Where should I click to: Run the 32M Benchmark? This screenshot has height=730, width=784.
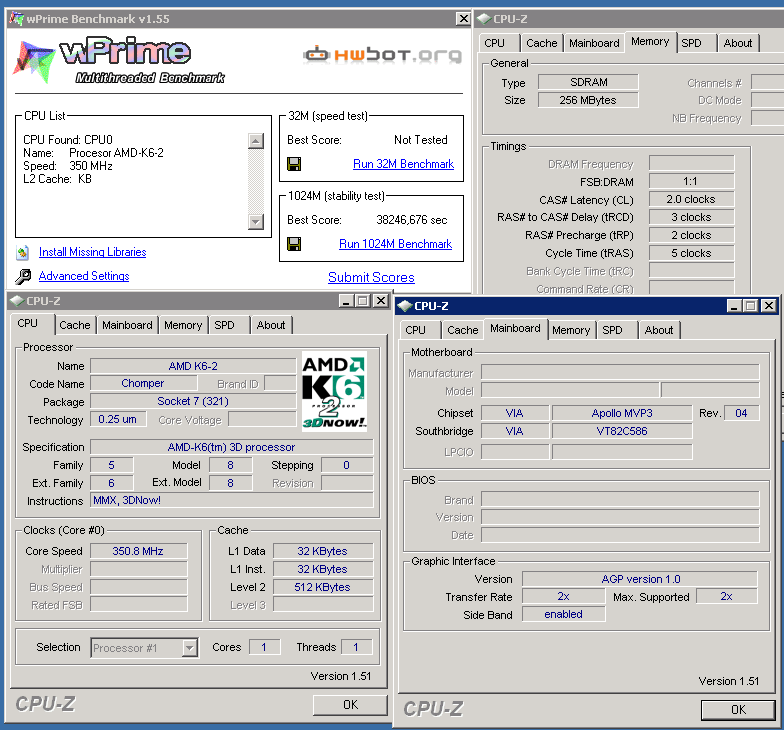point(404,164)
